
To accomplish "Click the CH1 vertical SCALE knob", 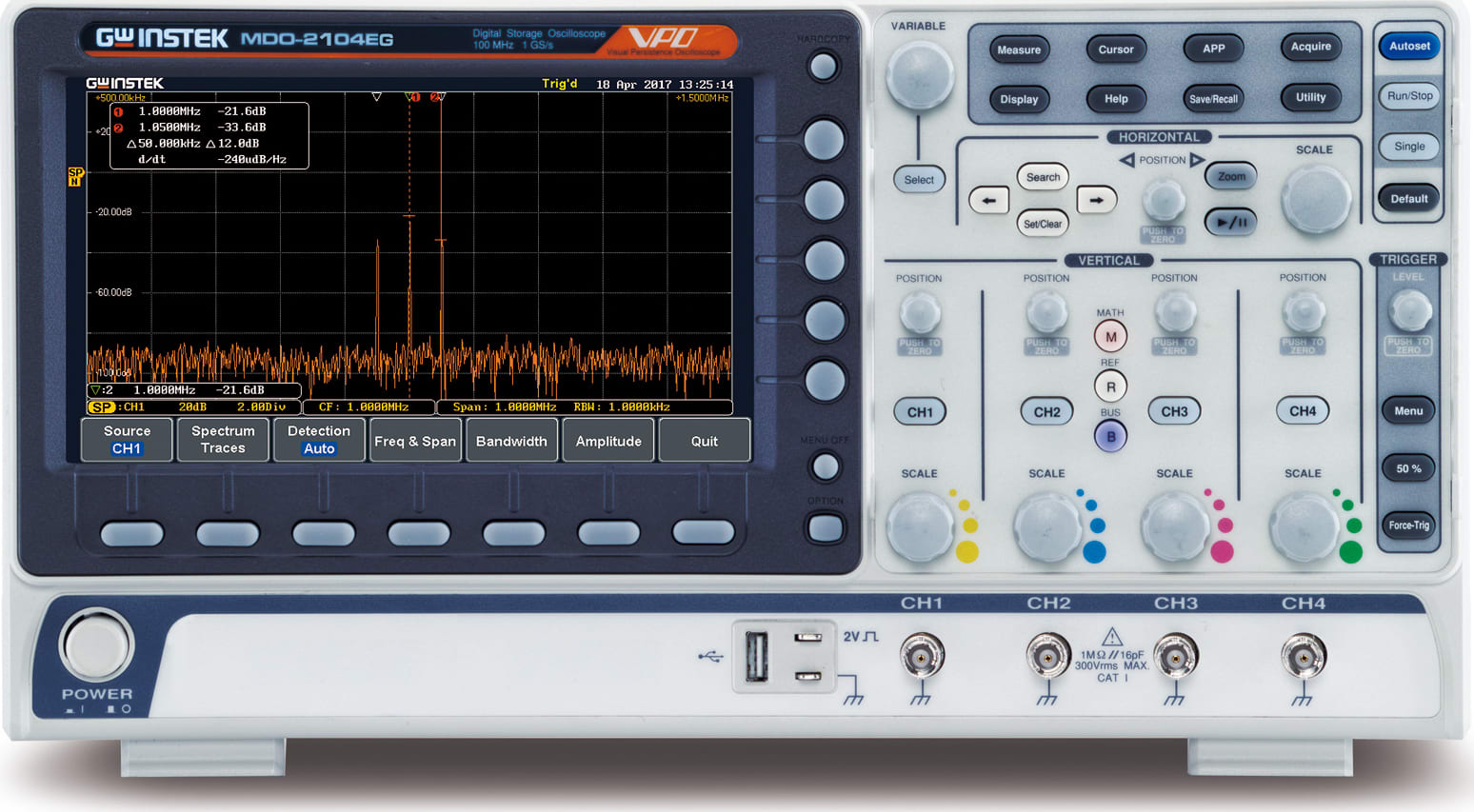I will click(920, 526).
